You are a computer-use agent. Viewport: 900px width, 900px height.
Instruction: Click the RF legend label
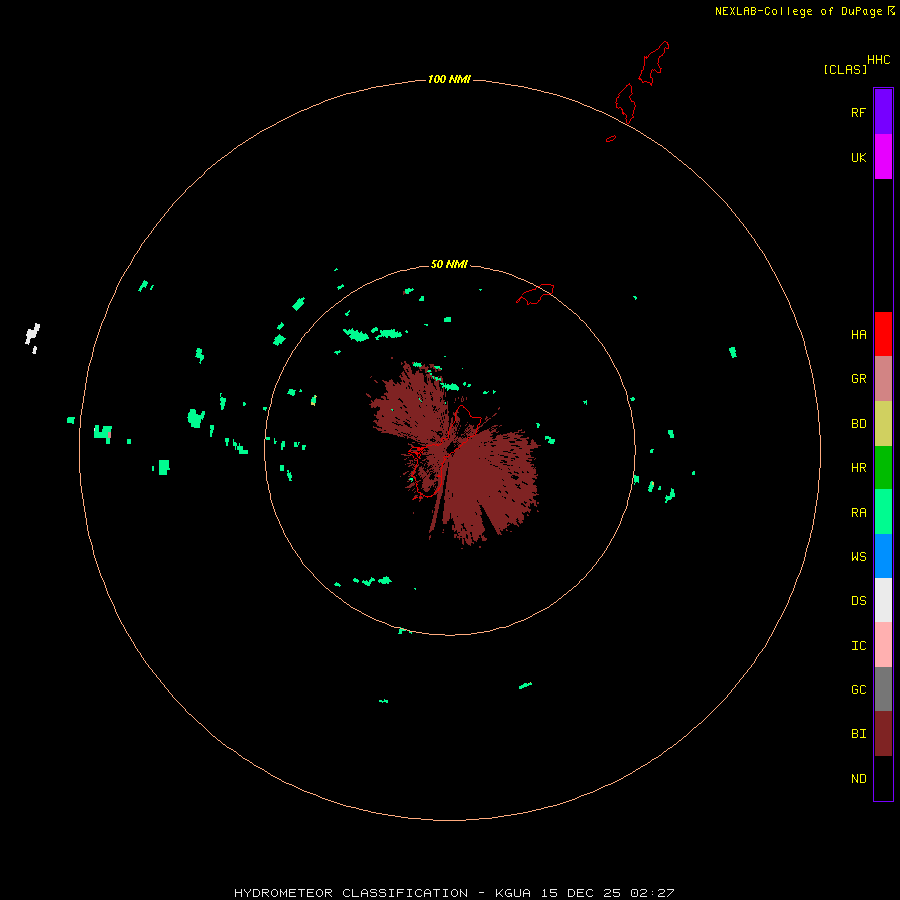tap(858, 112)
